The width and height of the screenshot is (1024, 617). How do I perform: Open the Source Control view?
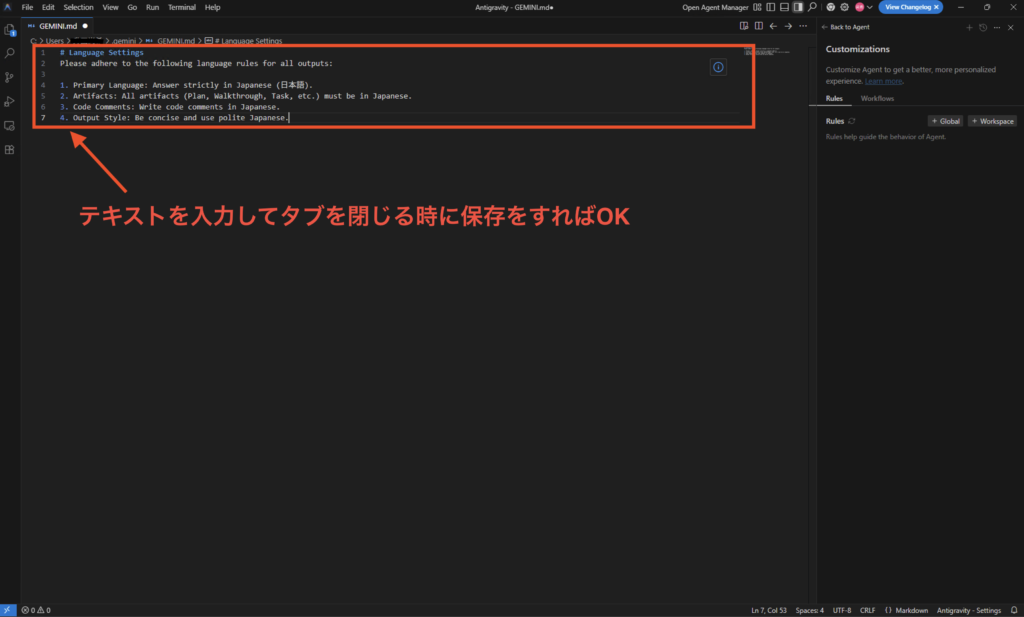point(10,77)
